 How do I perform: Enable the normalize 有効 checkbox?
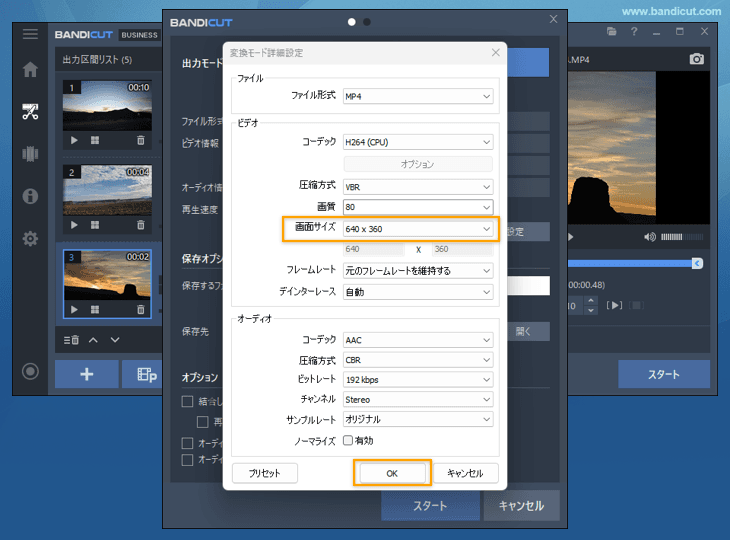[x=348, y=440]
